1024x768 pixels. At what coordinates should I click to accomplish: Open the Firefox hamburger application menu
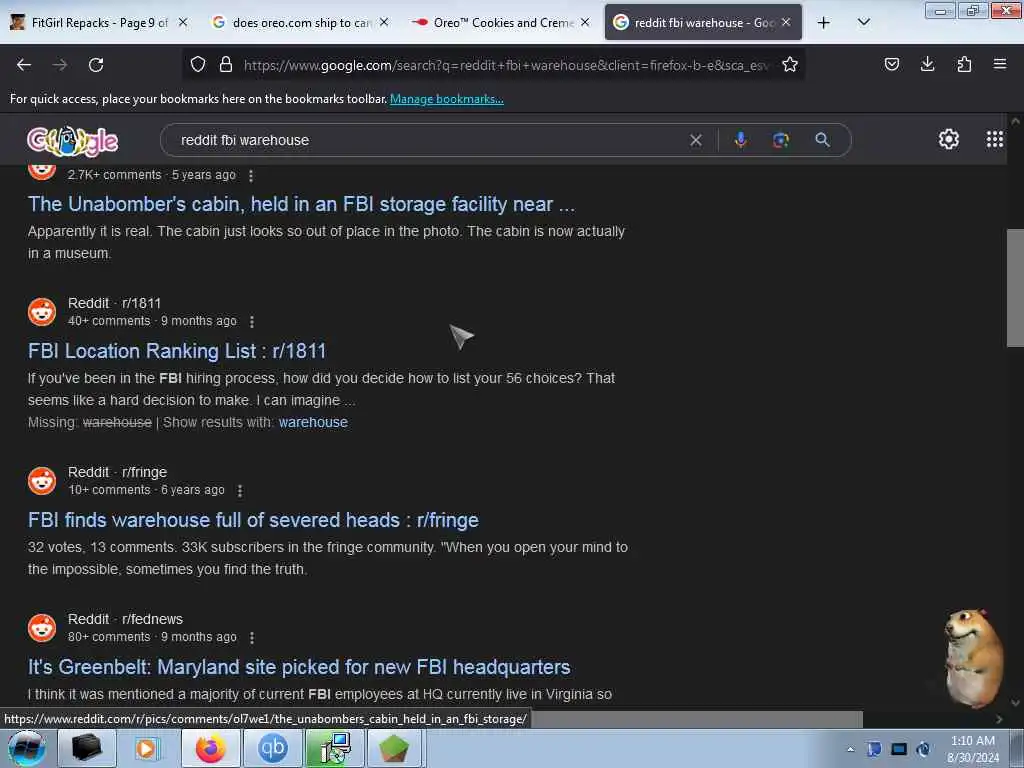pyautogui.click(x=999, y=64)
